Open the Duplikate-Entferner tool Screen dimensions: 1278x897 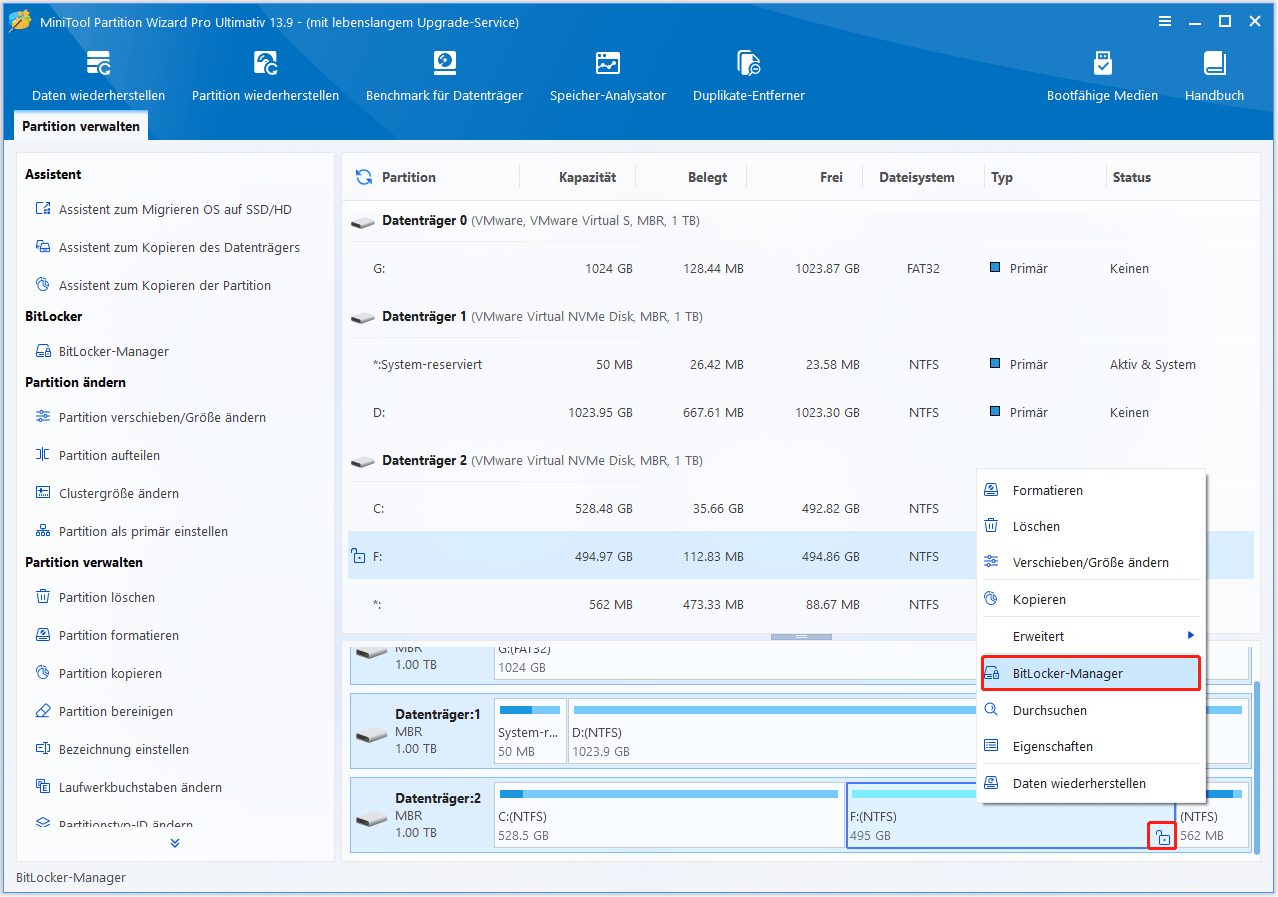(748, 76)
